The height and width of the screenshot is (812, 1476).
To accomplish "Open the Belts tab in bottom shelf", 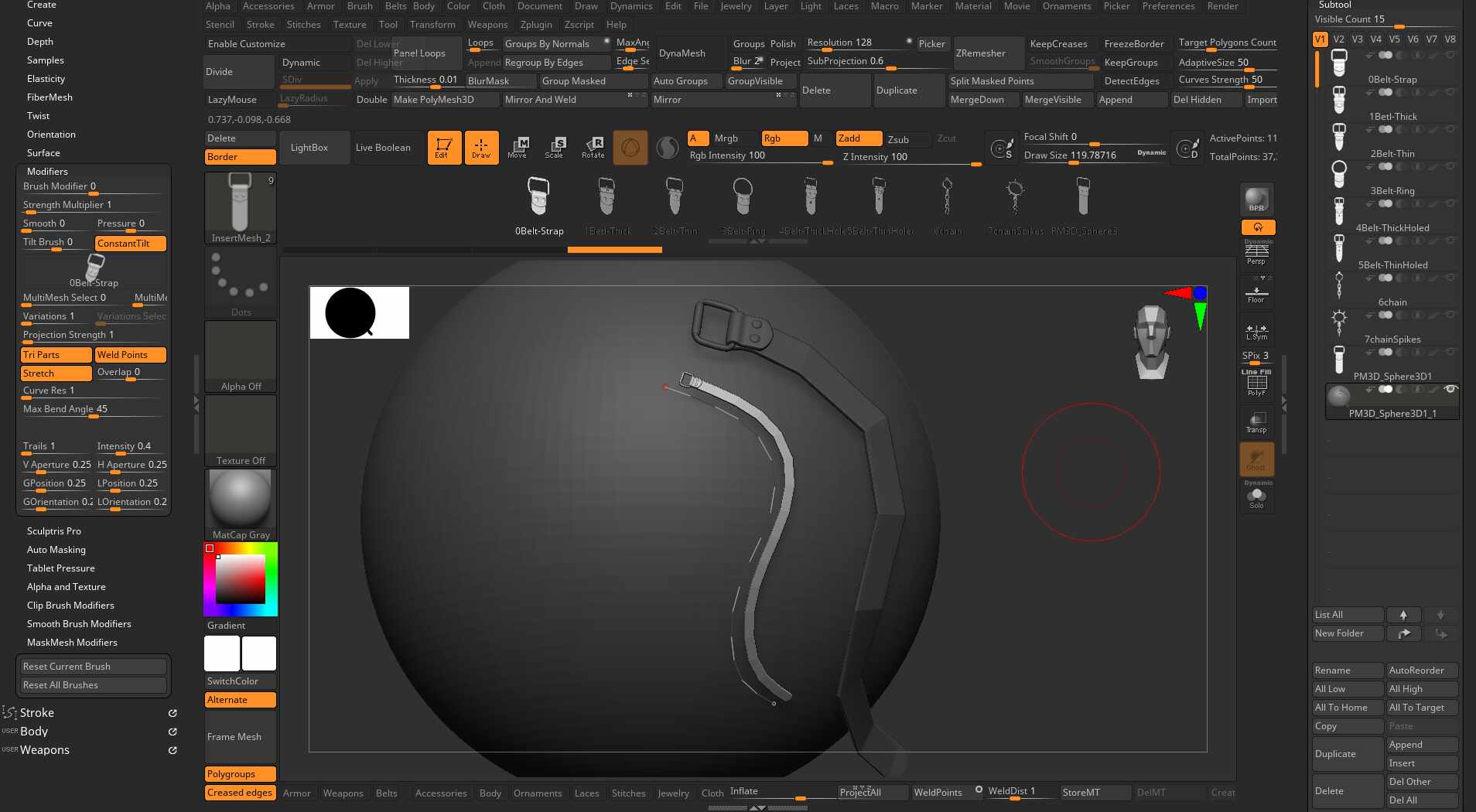I will coord(387,793).
